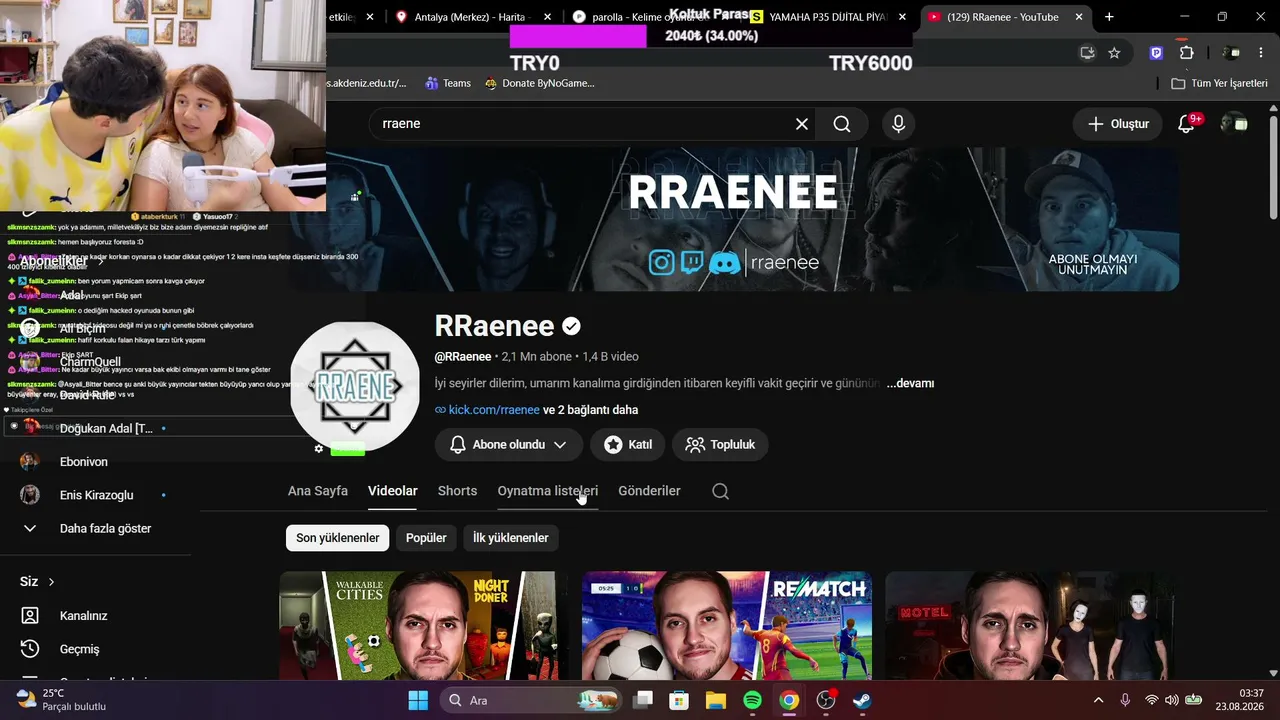This screenshot has width=1280, height=720.
Task: Open Task View on the taskbar
Action: (642, 700)
